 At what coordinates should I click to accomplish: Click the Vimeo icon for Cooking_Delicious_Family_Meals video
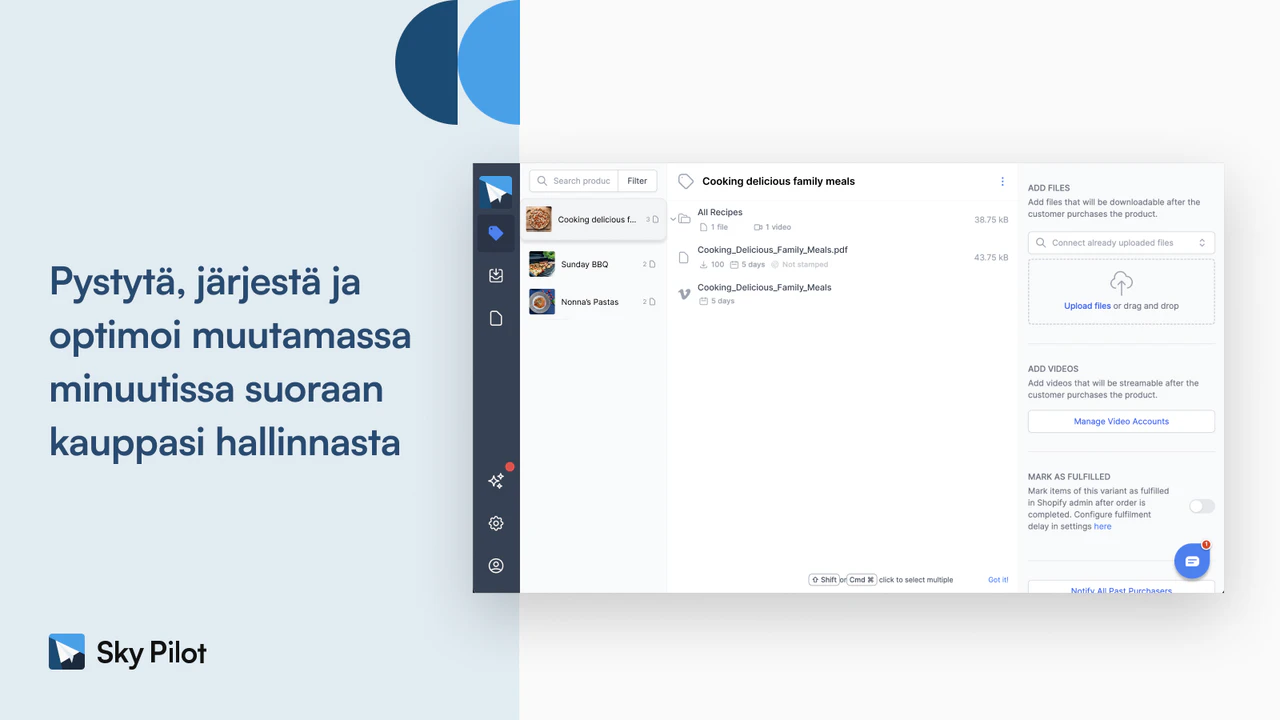click(x=684, y=294)
